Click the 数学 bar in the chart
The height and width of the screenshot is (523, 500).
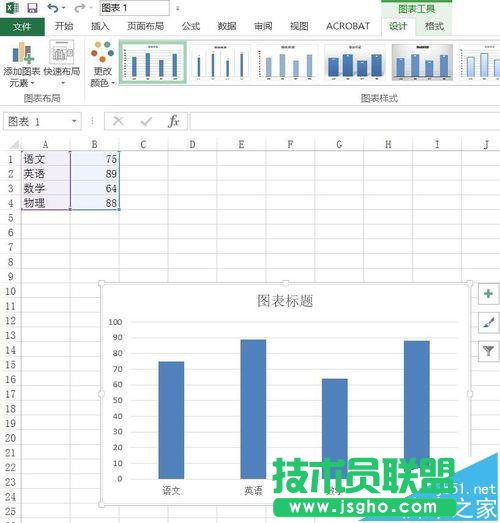[335, 419]
